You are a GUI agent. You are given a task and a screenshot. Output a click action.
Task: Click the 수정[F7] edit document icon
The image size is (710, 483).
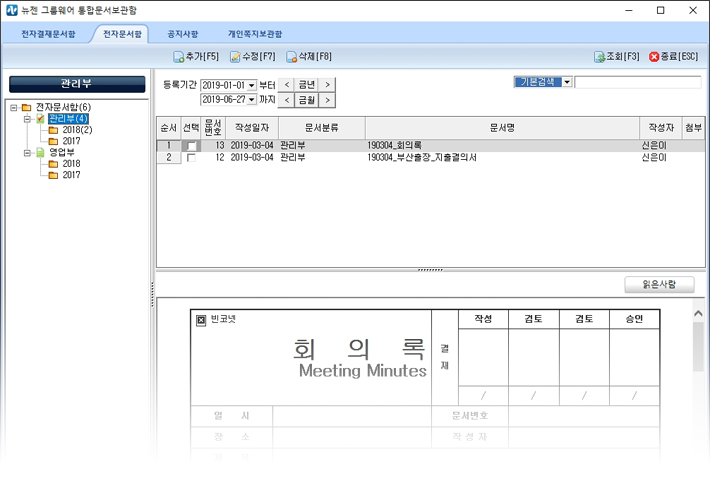235,57
